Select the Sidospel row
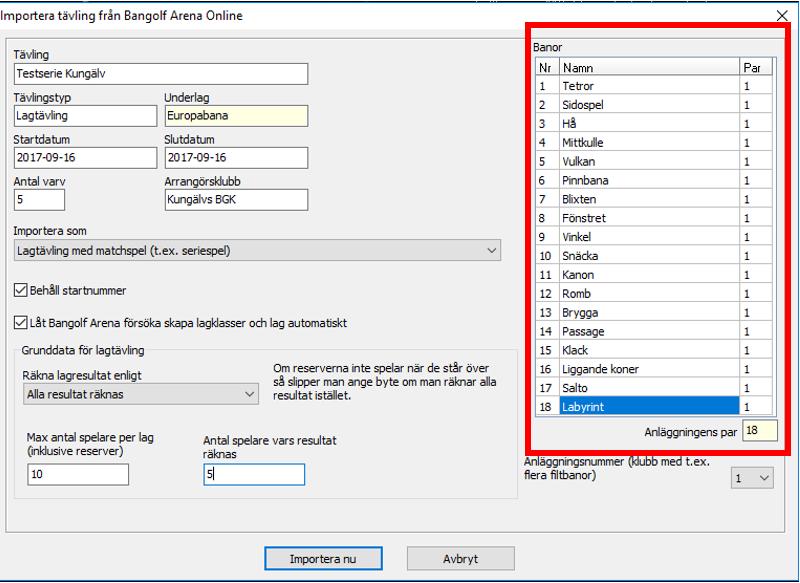This screenshot has width=800, height=583. click(654, 105)
